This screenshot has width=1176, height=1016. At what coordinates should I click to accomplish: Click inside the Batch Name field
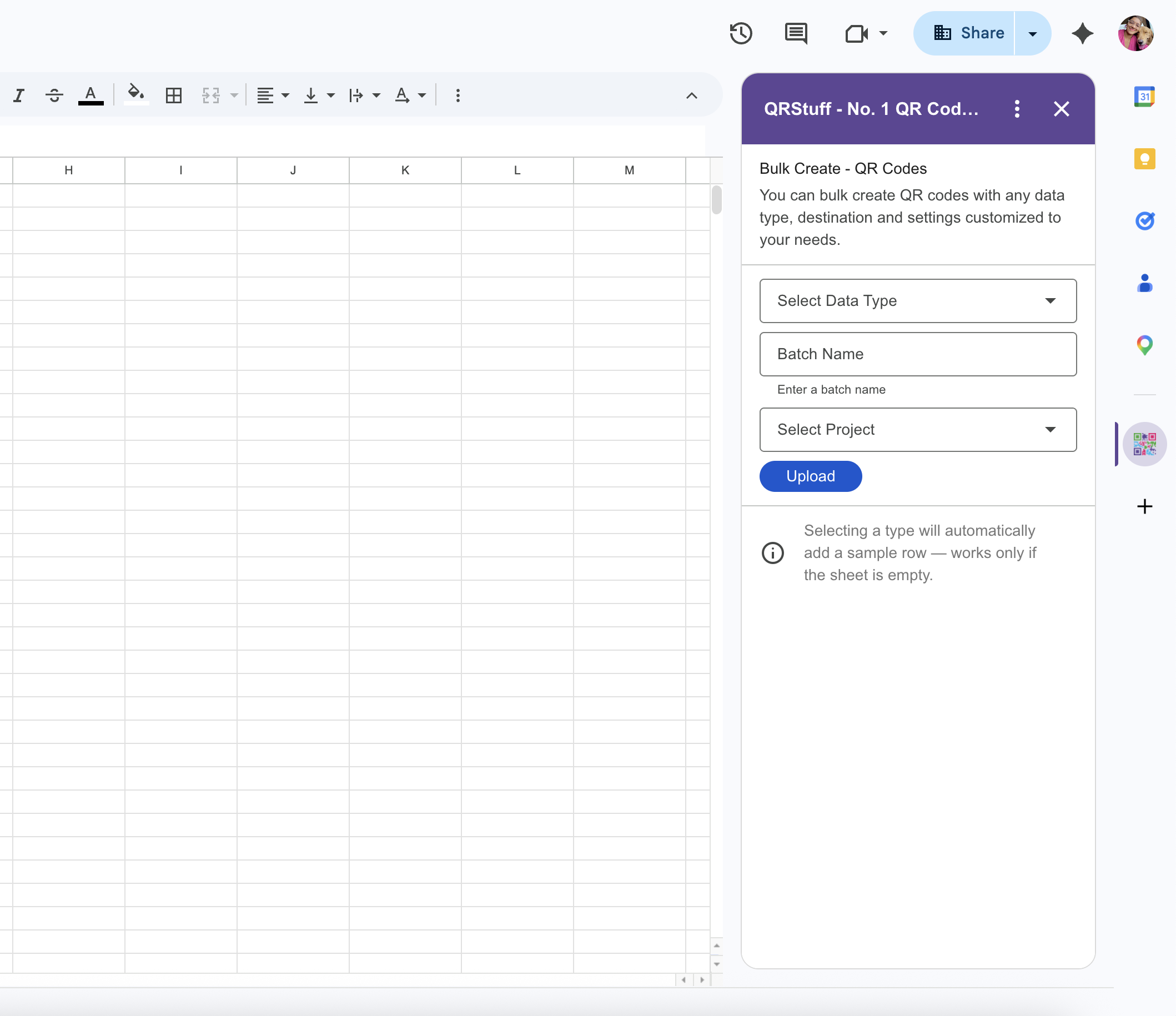coord(917,354)
